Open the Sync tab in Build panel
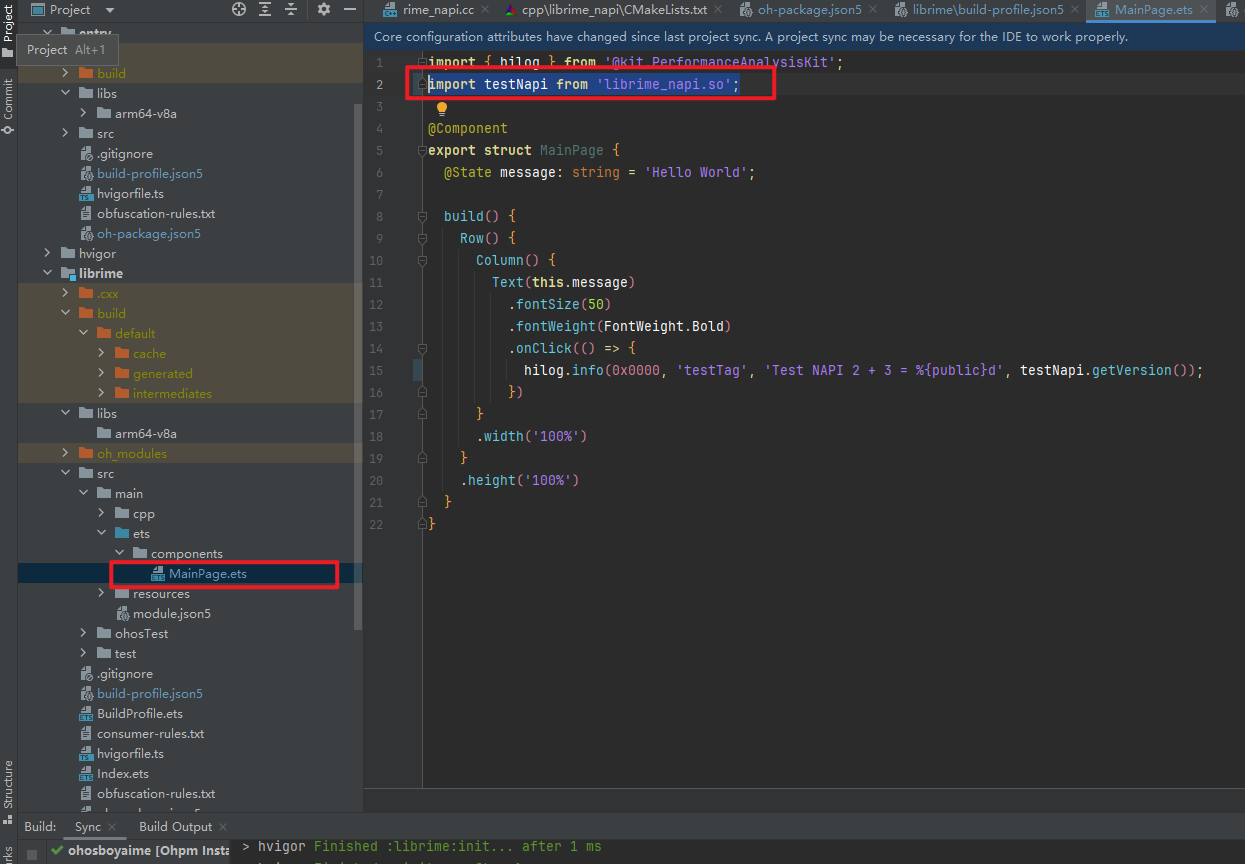 pyautogui.click(x=88, y=827)
